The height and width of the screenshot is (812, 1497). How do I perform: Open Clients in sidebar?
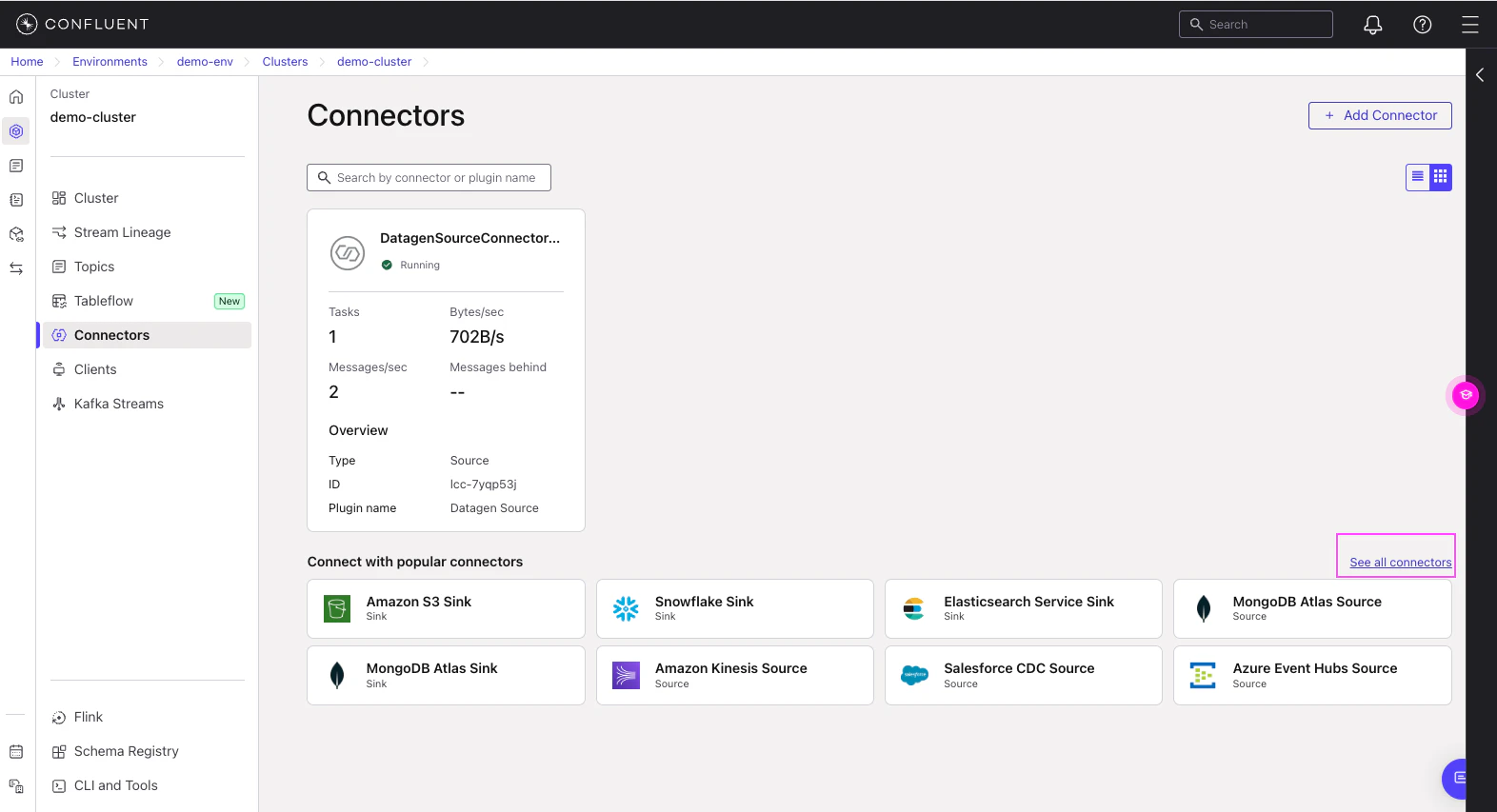[147, 369]
